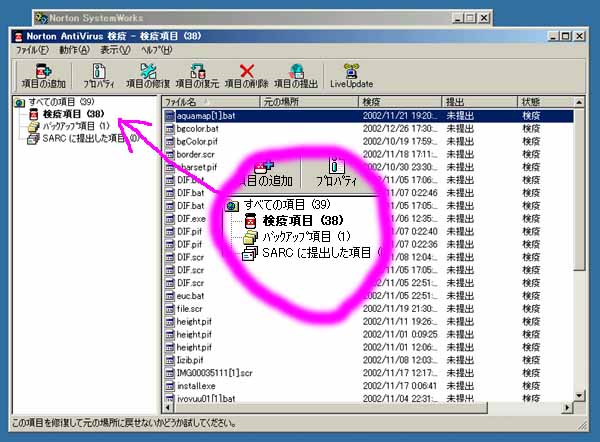600x442 pixels.
Task: Click 未提出 in the border.scr row
Action: click(460, 155)
